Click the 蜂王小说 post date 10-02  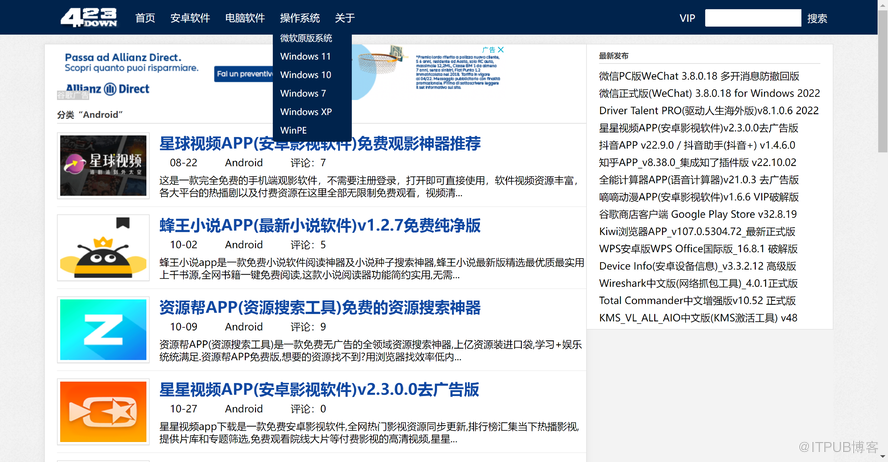[183, 245]
